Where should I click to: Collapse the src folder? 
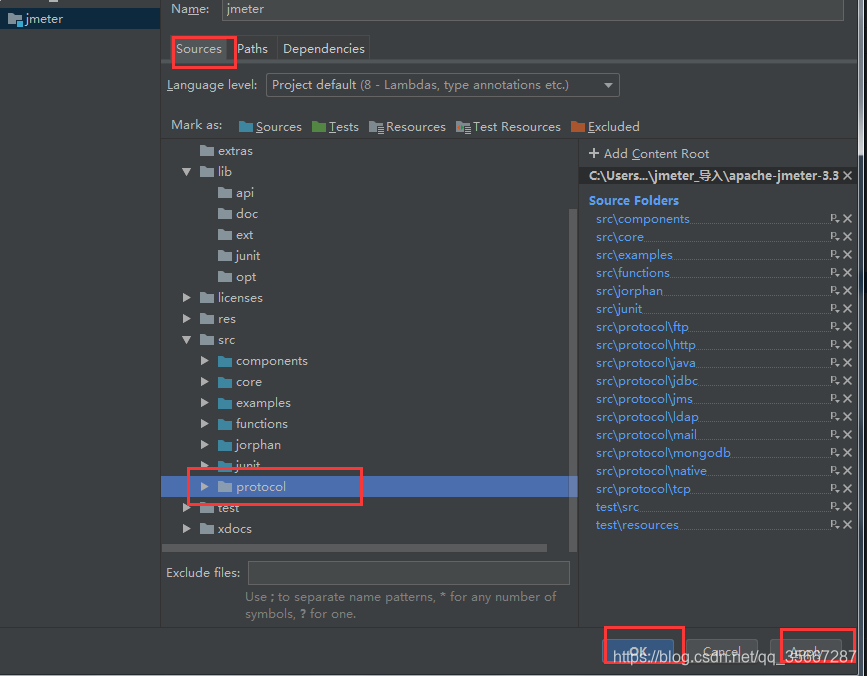(187, 340)
